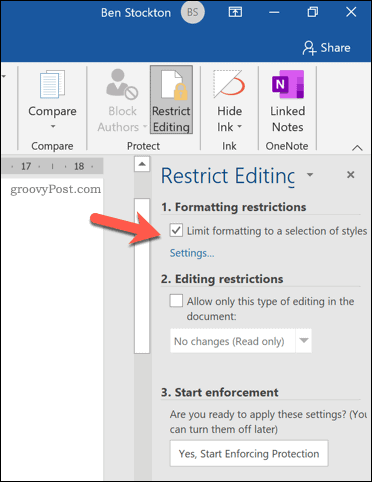372x482 pixels.
Task: Click the Ben Stockton account name
Action: (x=136, y=13)
